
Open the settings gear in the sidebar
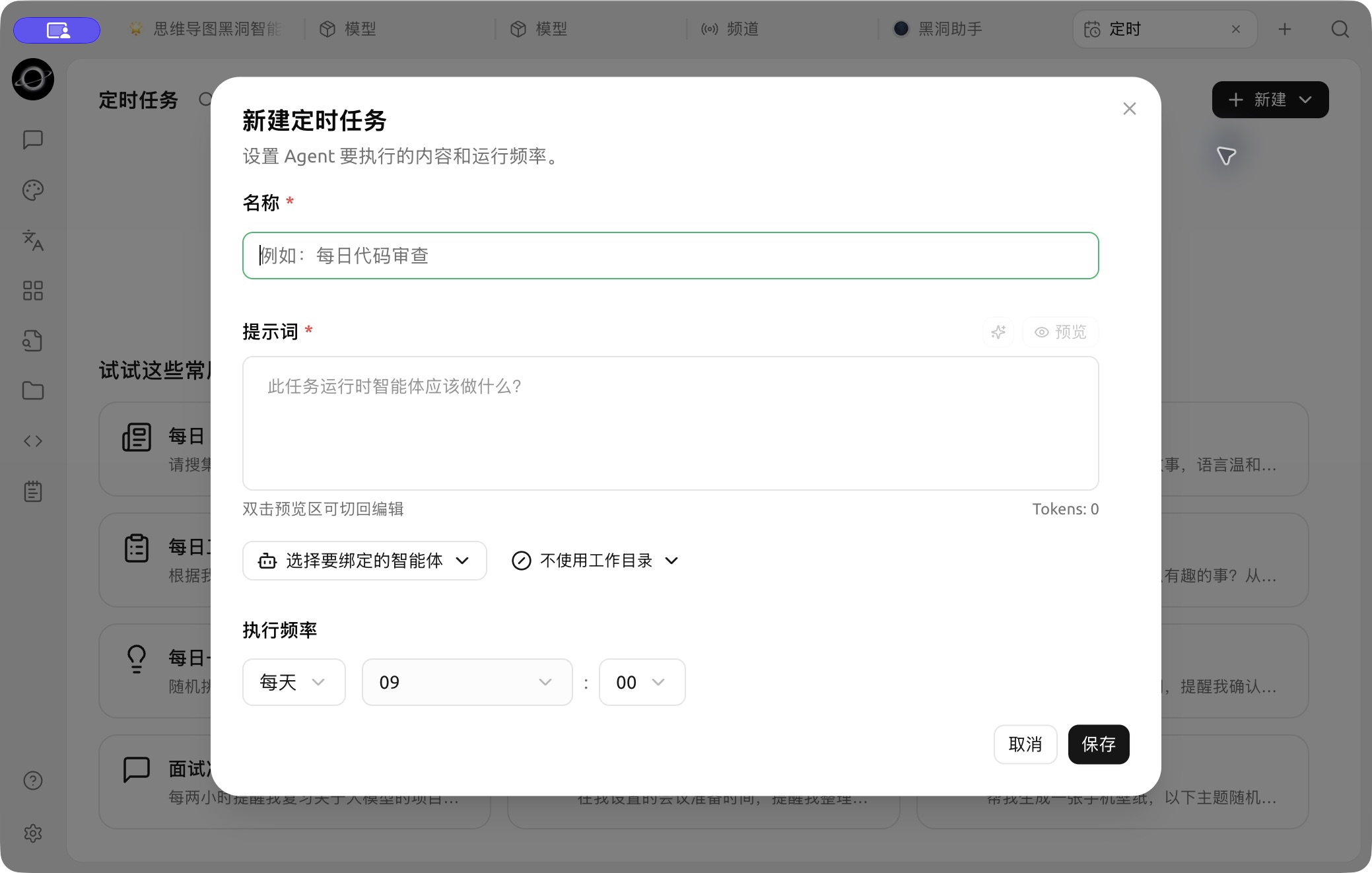click(x=33, y=833)
